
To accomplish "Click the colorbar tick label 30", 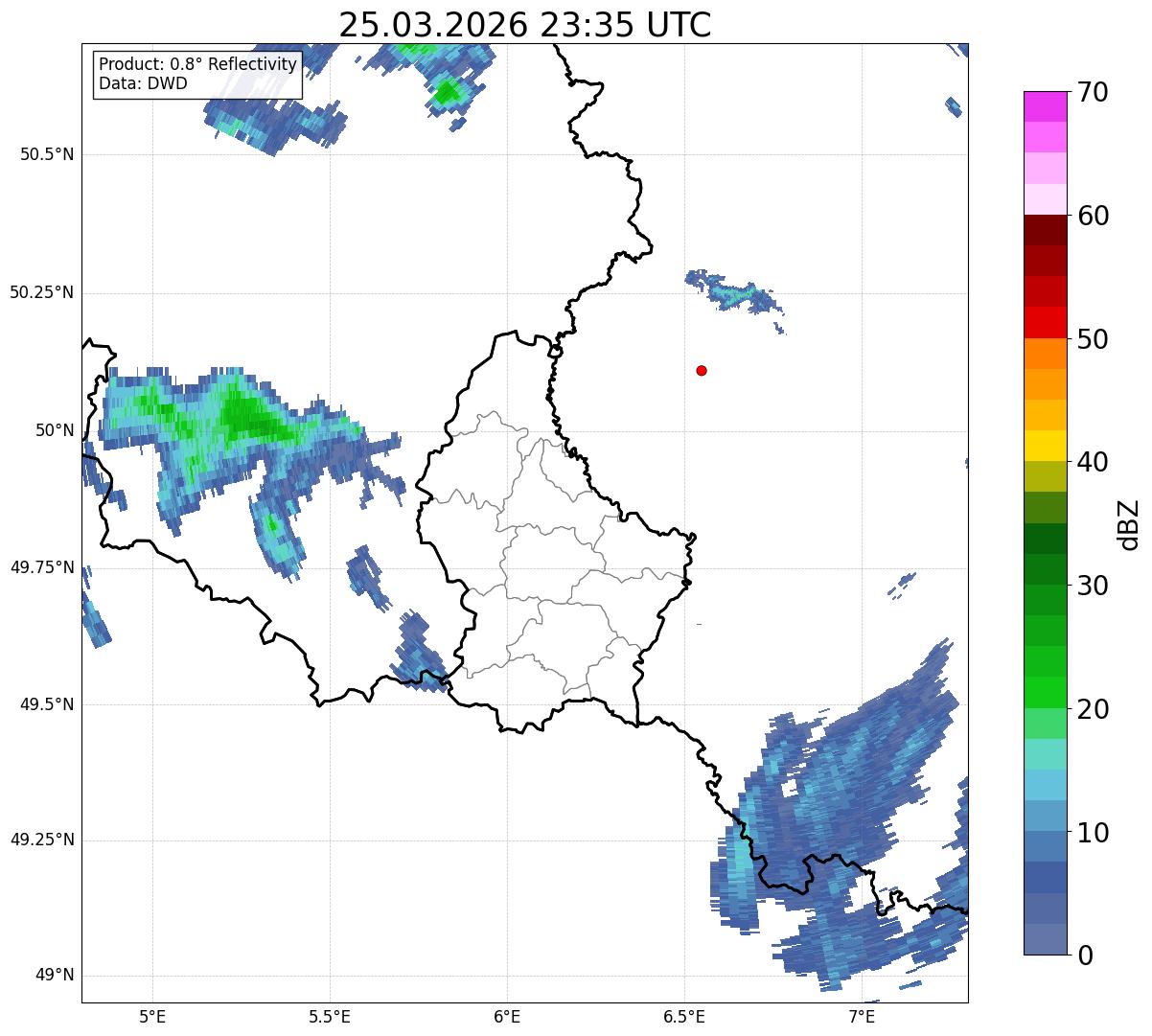I will tap(1093, 586).
